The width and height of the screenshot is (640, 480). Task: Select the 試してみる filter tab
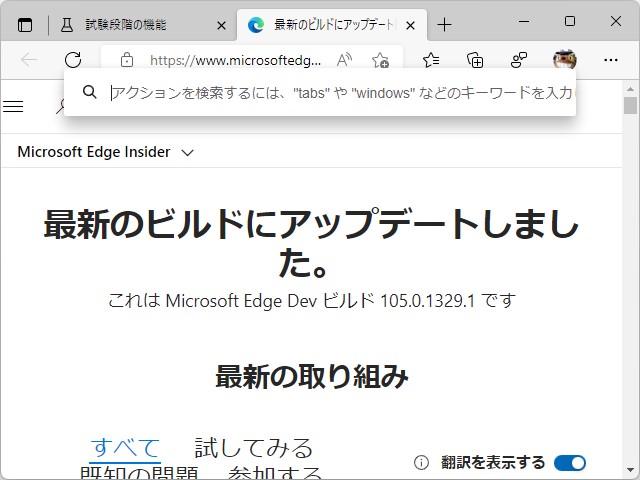point(253,448)
